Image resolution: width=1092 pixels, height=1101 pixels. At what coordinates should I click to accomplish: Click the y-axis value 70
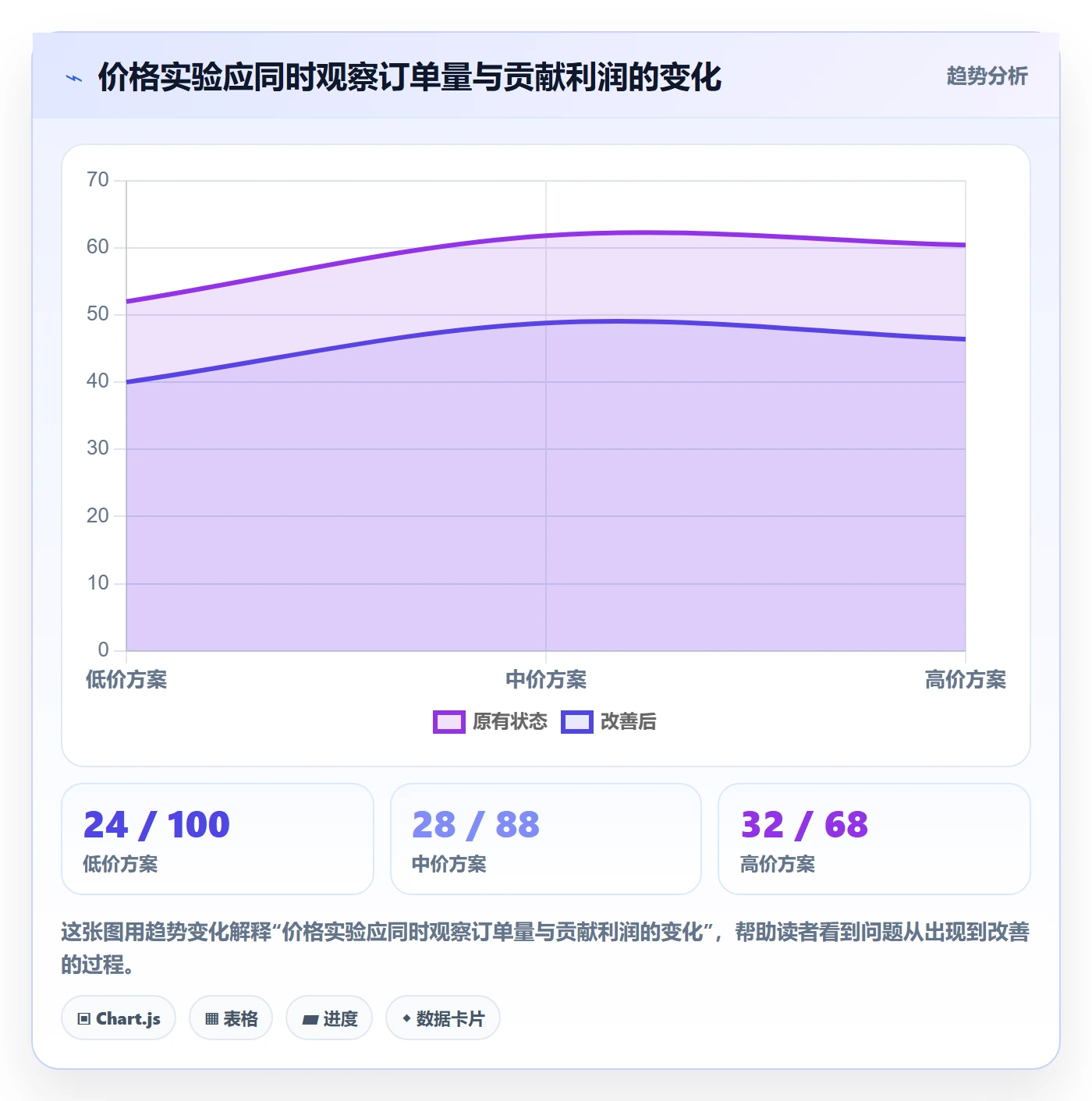pyautogui.click(x=97, y=180)
